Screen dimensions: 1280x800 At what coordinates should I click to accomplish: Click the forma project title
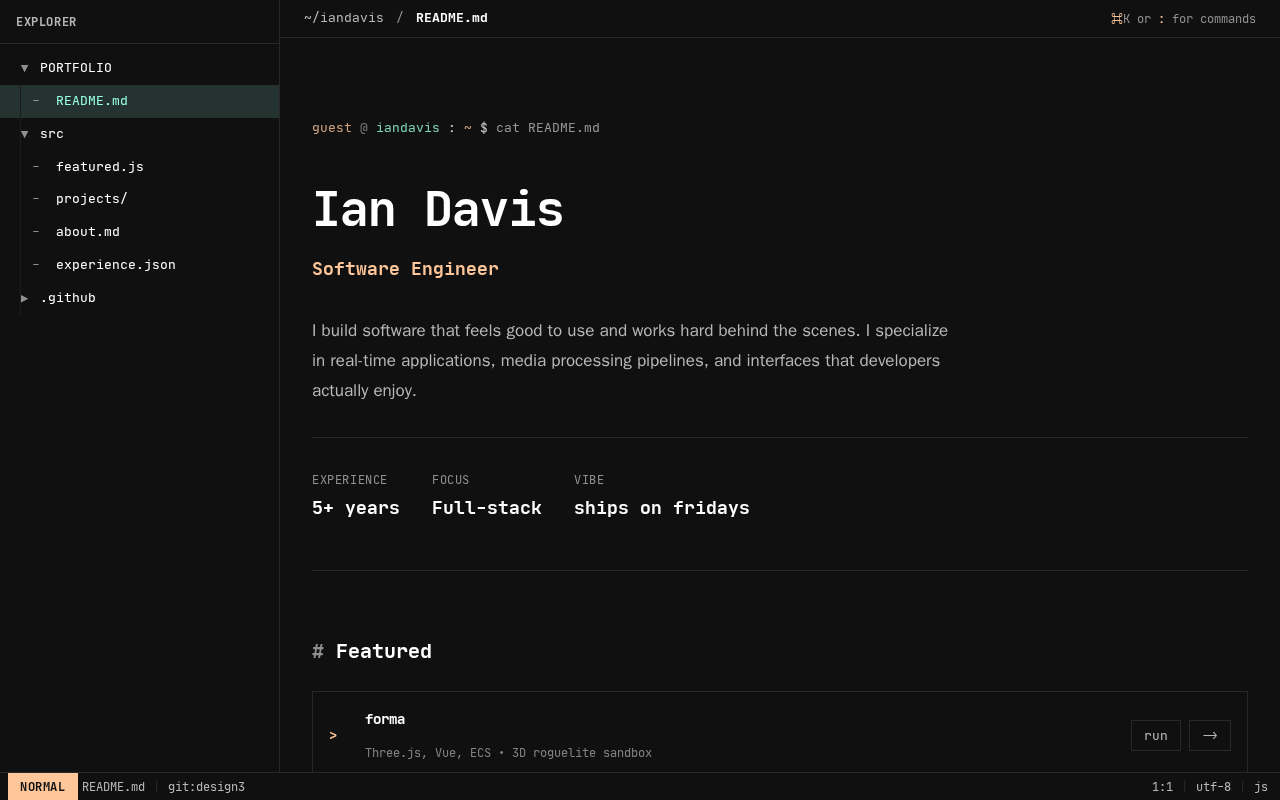point(385,720)
